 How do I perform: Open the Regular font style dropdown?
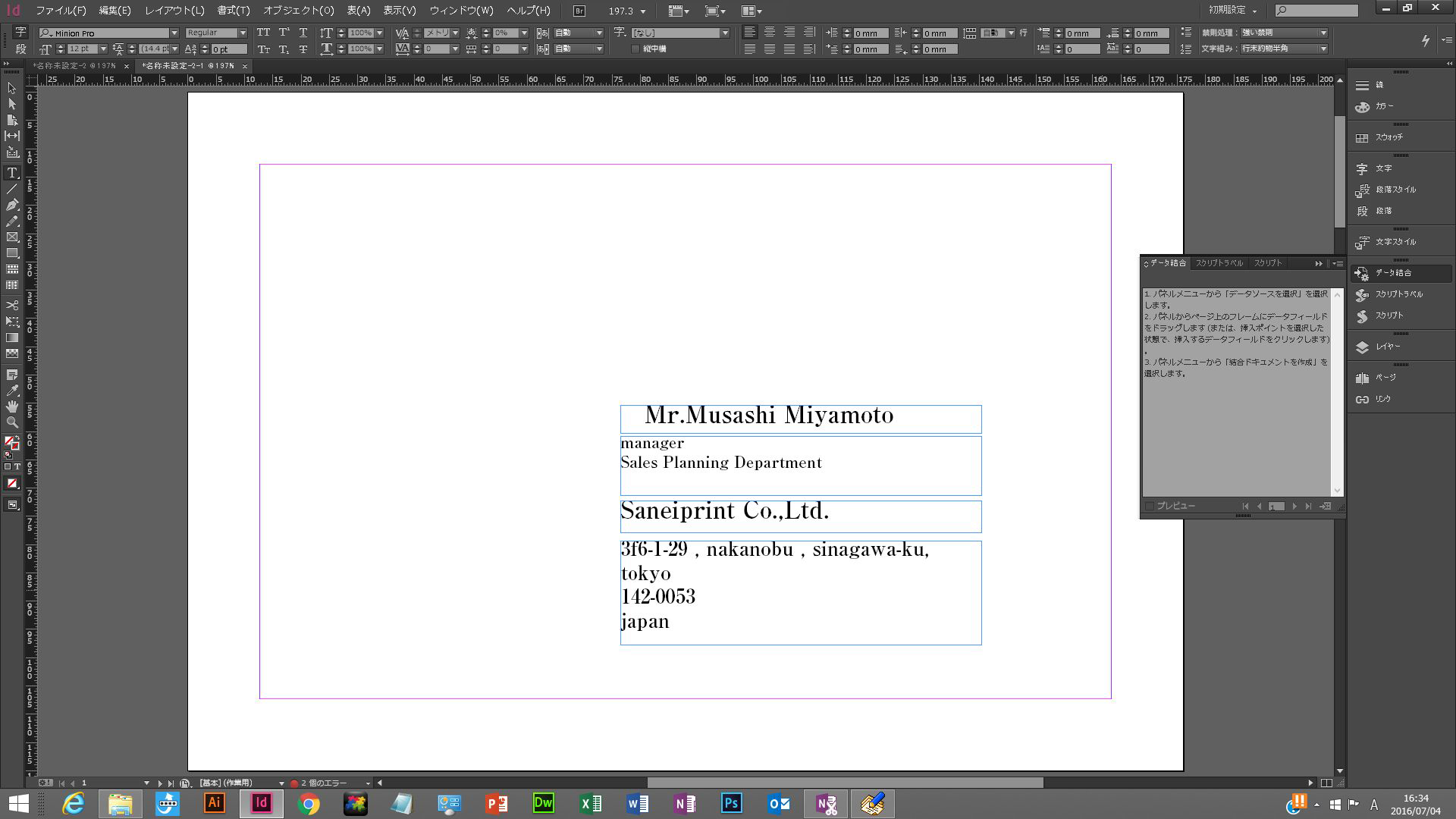click(242, 33)
